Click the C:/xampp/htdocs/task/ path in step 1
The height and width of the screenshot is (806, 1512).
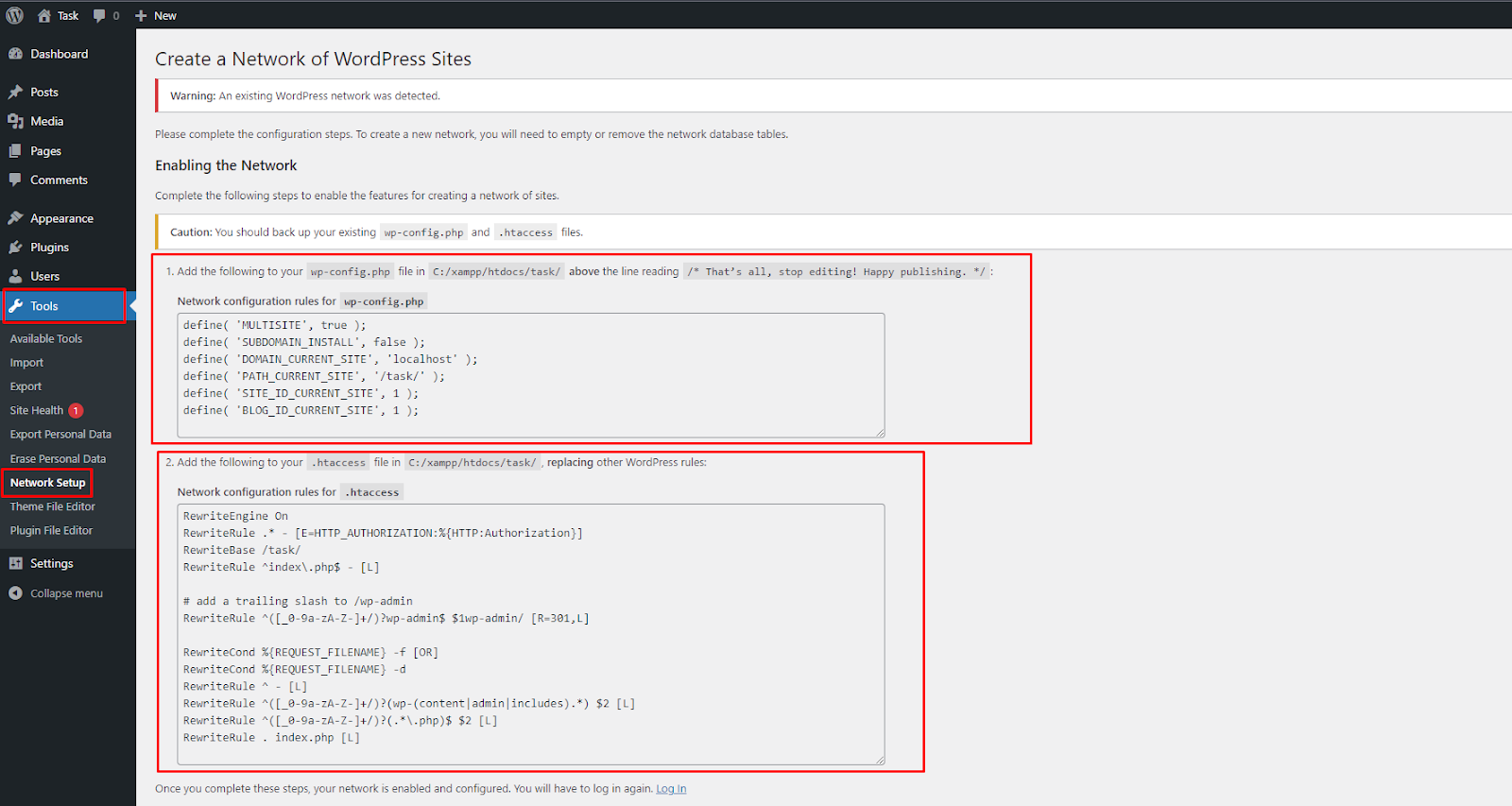[x=496, y=271]
